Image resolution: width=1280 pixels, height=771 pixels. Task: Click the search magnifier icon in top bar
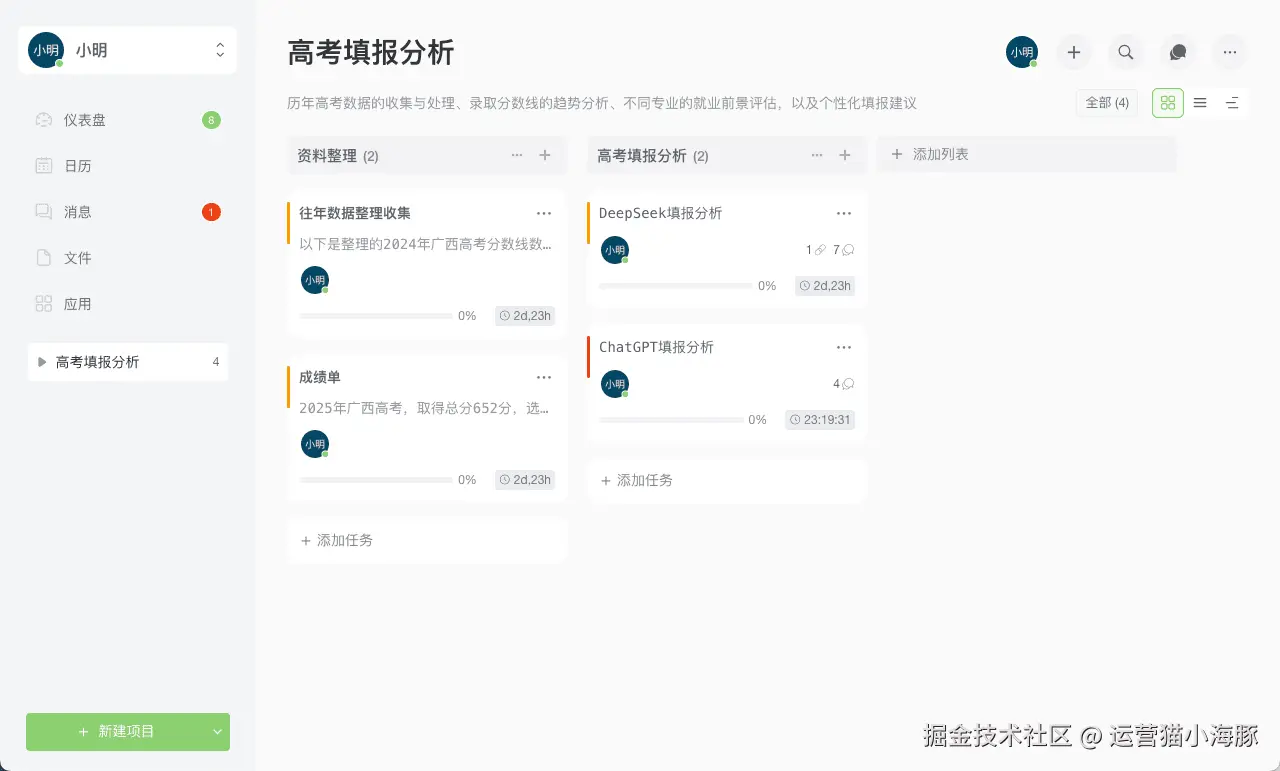click(1125, 52)
